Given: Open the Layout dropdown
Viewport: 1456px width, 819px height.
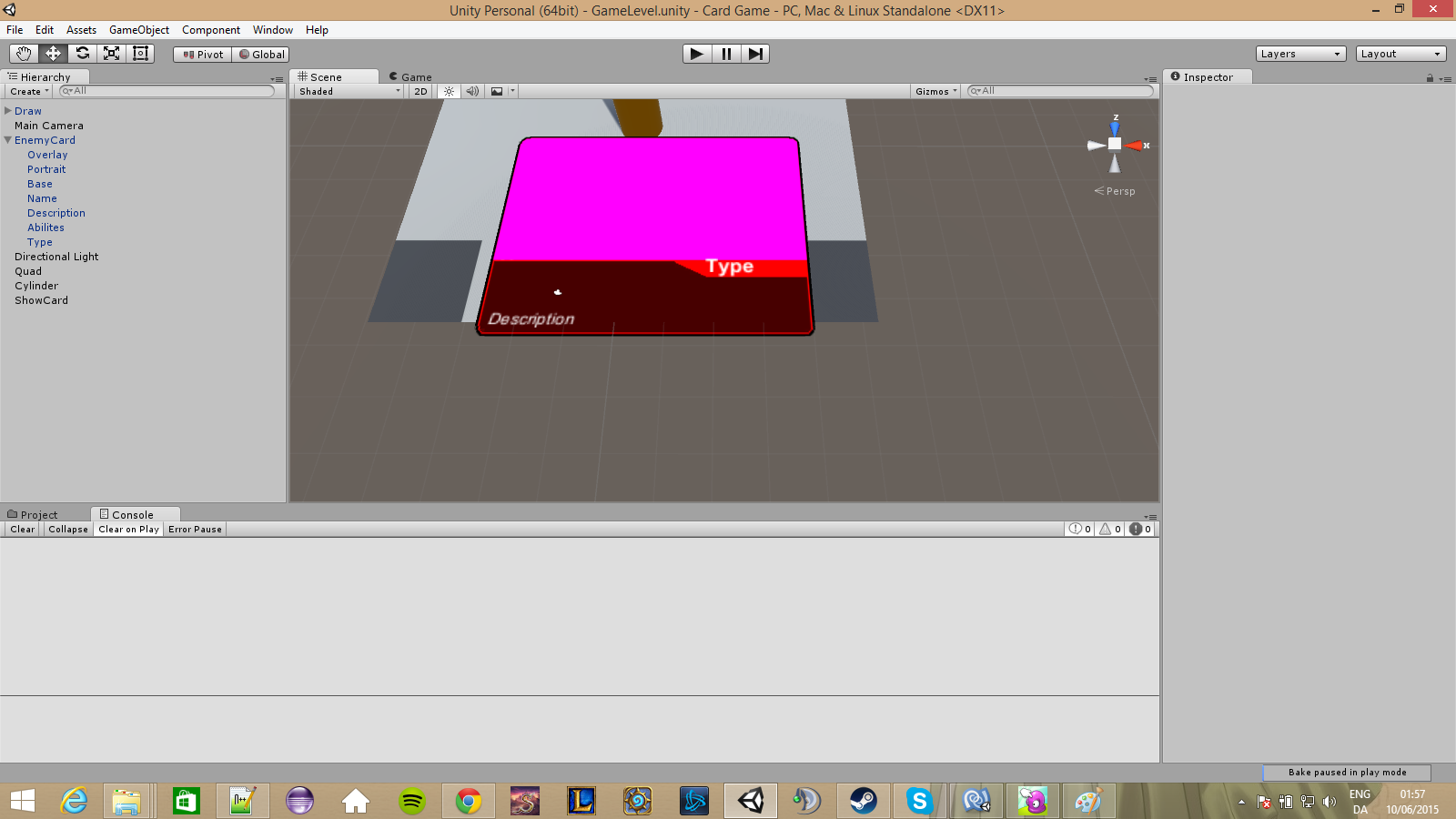Looking at the screenshot, I should [x=1401, y=54].
